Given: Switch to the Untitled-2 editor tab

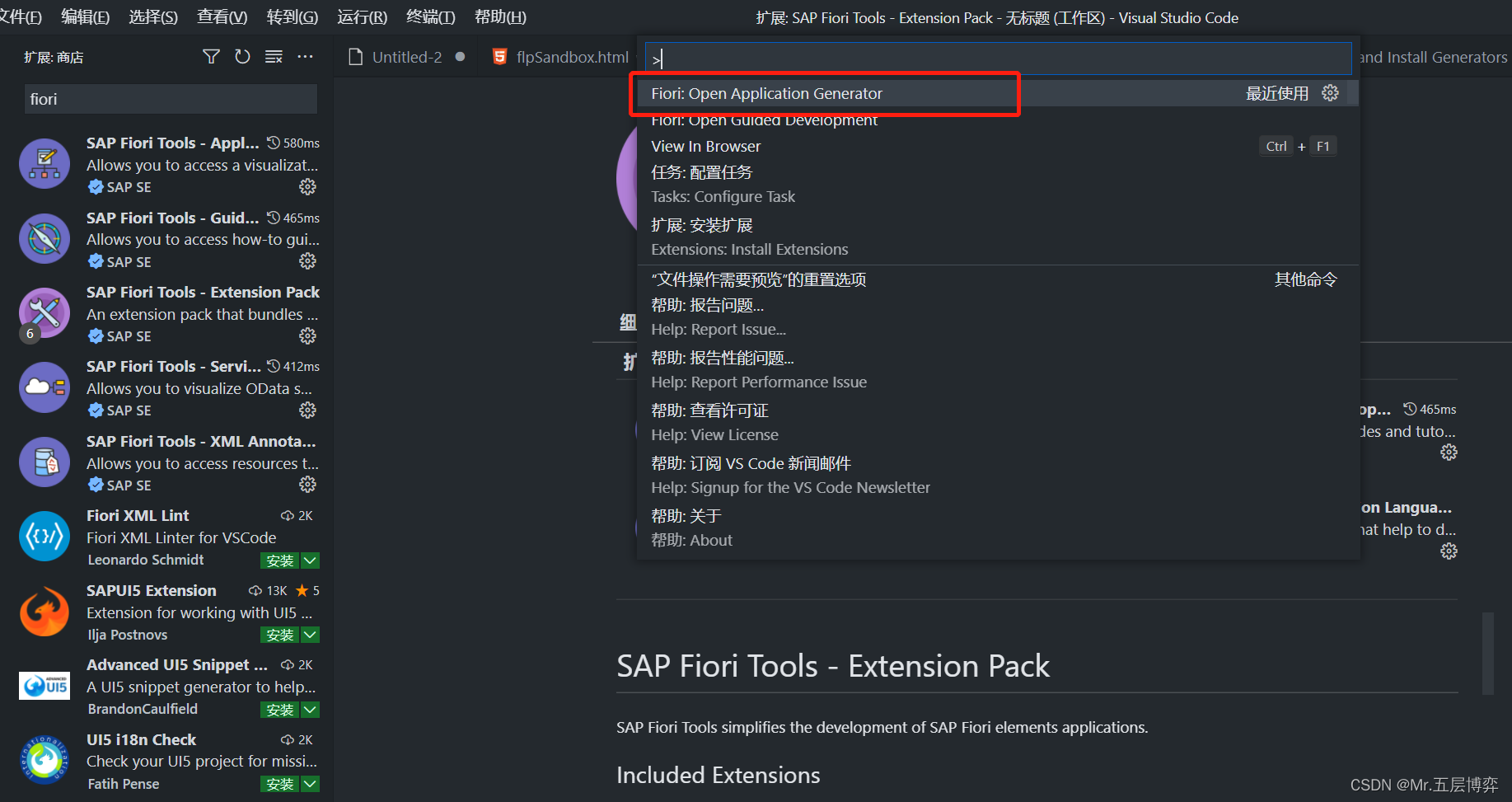Looking at the screenshot, I should (407, 57).
